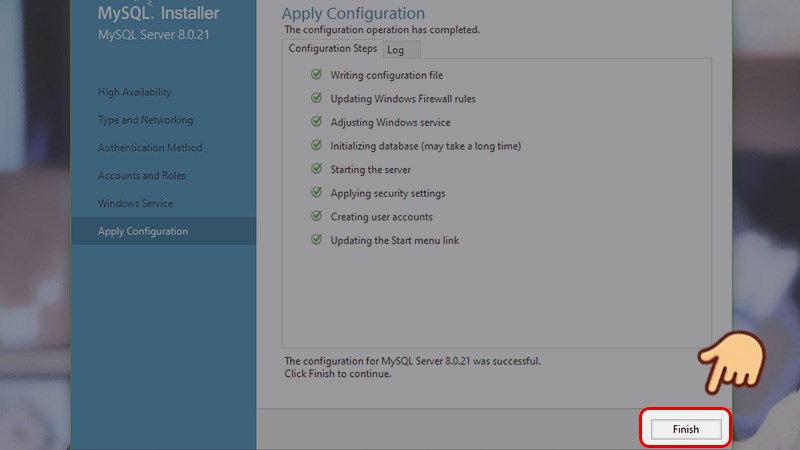The height and width of the screenshot is (450, 800).
Task: Click the Updating the Start menu link checkmark
Action: 316,240
